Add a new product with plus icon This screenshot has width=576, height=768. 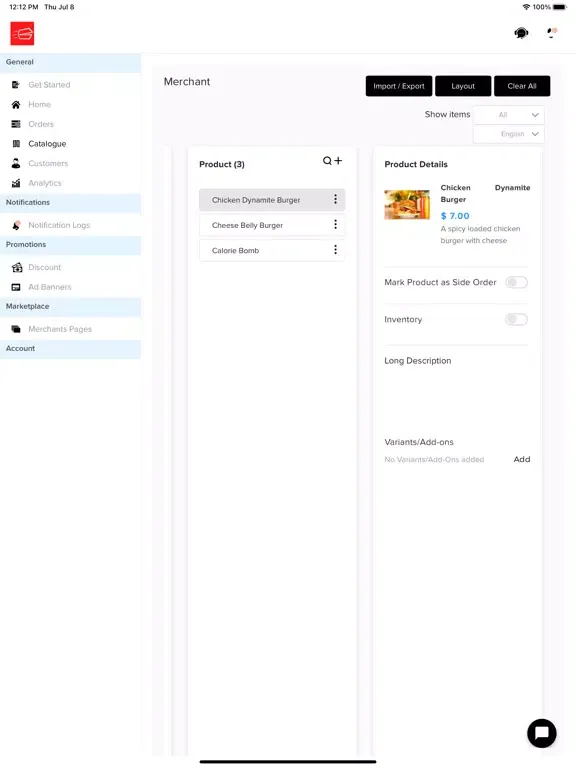tap(338, 160)
